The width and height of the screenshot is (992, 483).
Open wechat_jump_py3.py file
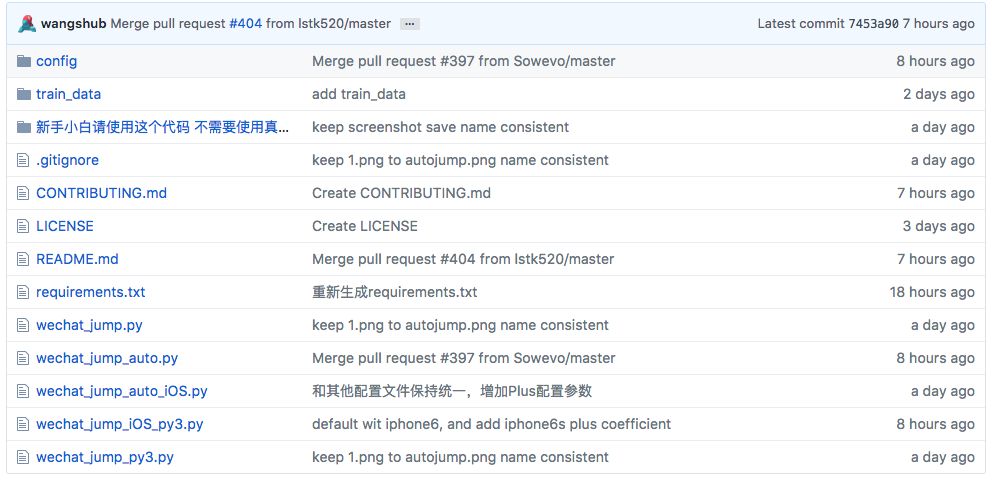tap(104, 457)
